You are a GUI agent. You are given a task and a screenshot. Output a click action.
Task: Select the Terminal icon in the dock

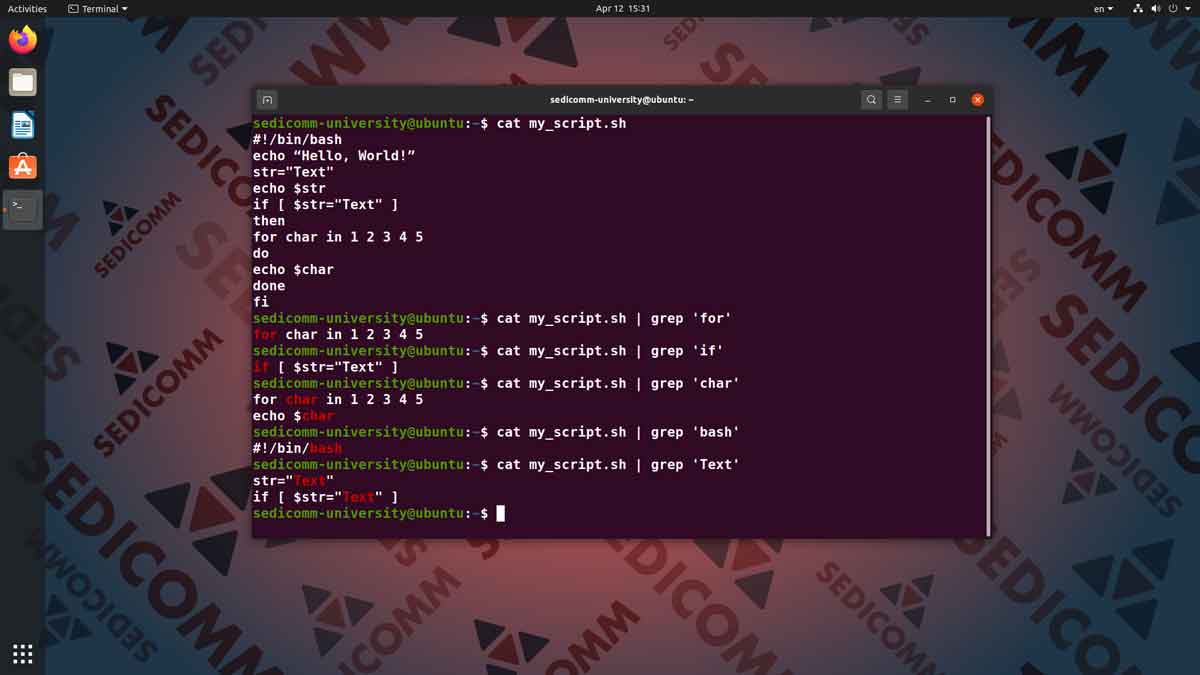click(23, 209)
